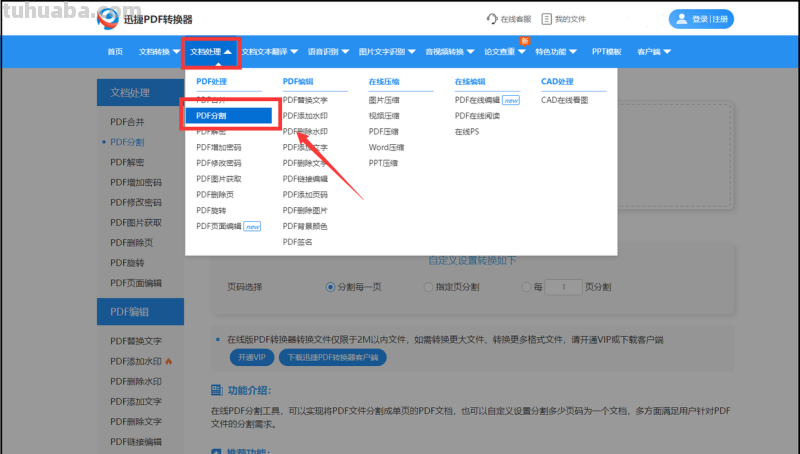
Task: Open PDF替换文字 in the left sidebar
Action: [136, 341]
